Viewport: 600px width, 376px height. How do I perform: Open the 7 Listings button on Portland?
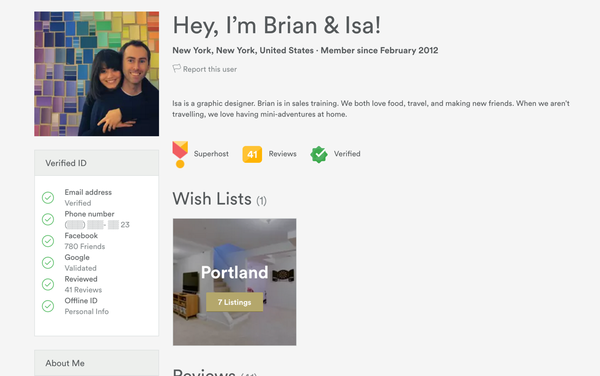[235, 302]
